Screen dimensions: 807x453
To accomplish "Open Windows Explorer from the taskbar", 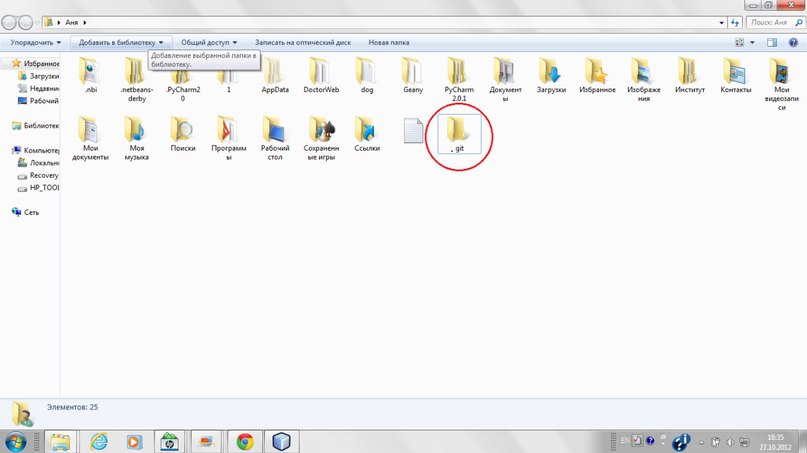I will (x=60, y=442).
